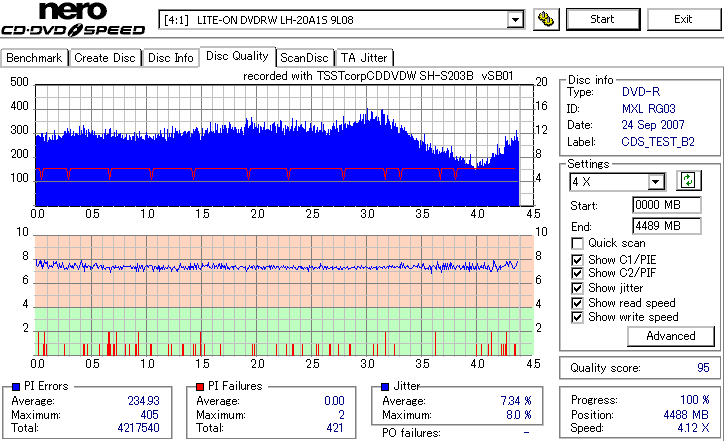Screen dimensions: 724x441
Task: Click the disc ID MXL RG03
Action: [649, 109]
